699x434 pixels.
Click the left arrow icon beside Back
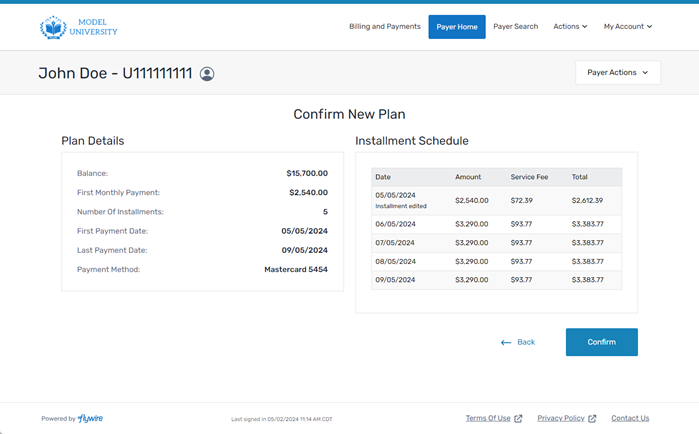point(506,343)
